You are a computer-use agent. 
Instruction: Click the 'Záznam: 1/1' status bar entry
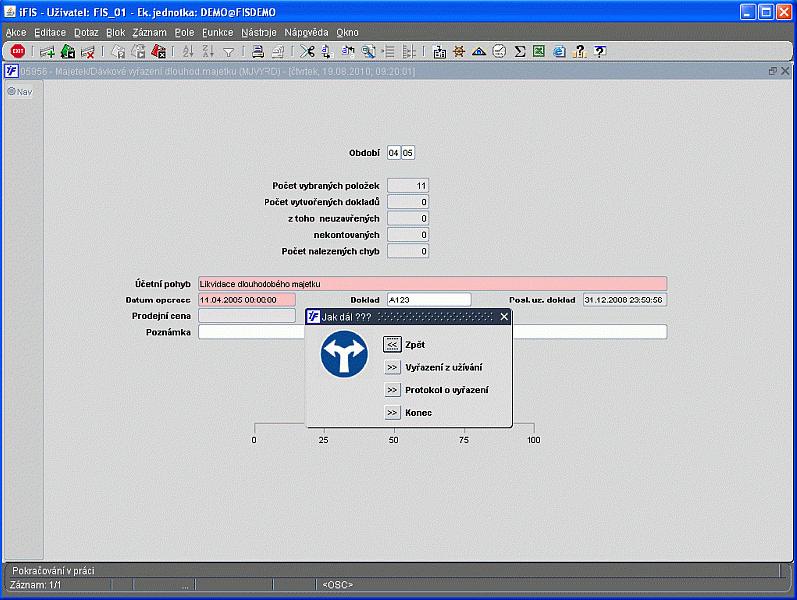pos(35,585)
